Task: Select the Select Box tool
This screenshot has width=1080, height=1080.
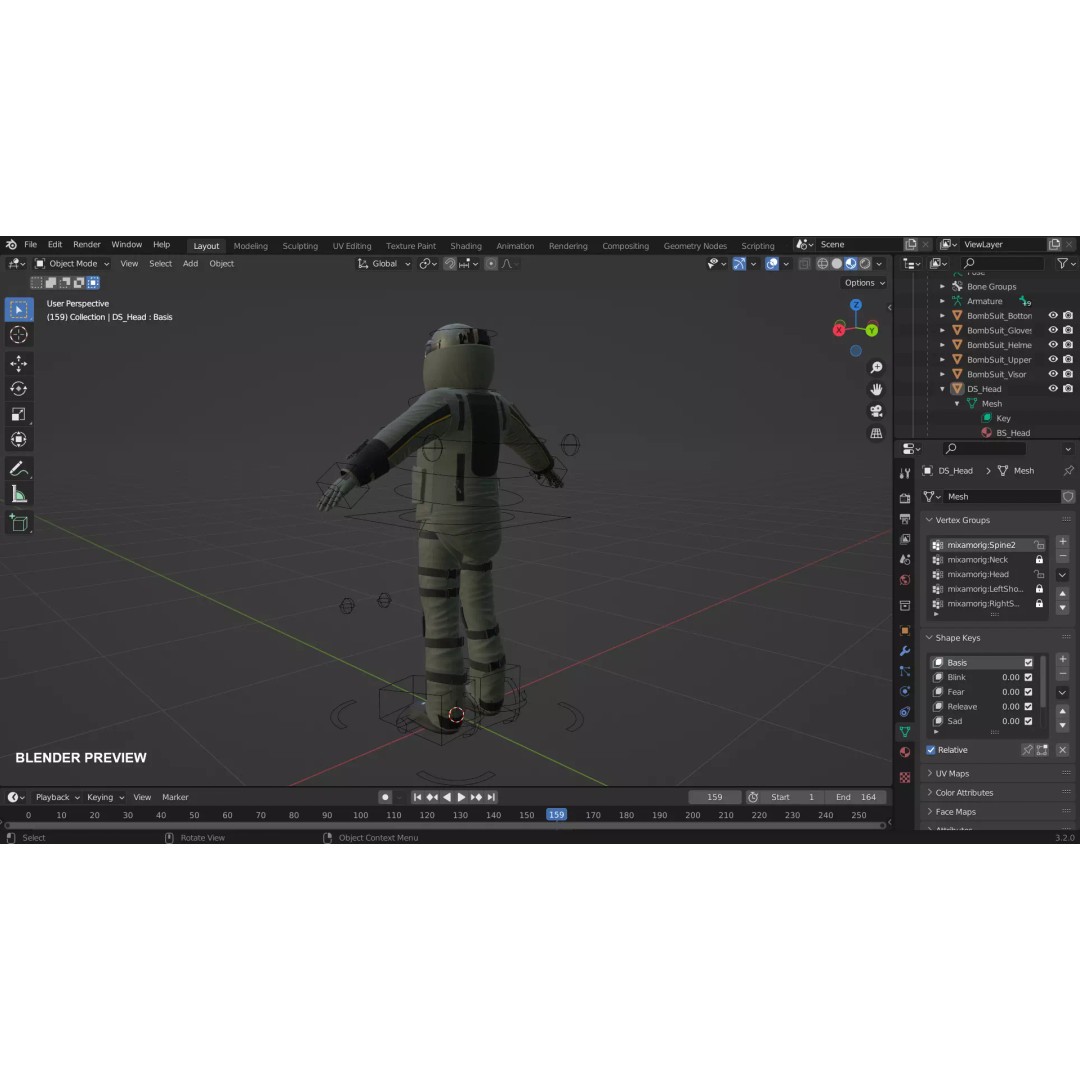Action: click(19, 310)
